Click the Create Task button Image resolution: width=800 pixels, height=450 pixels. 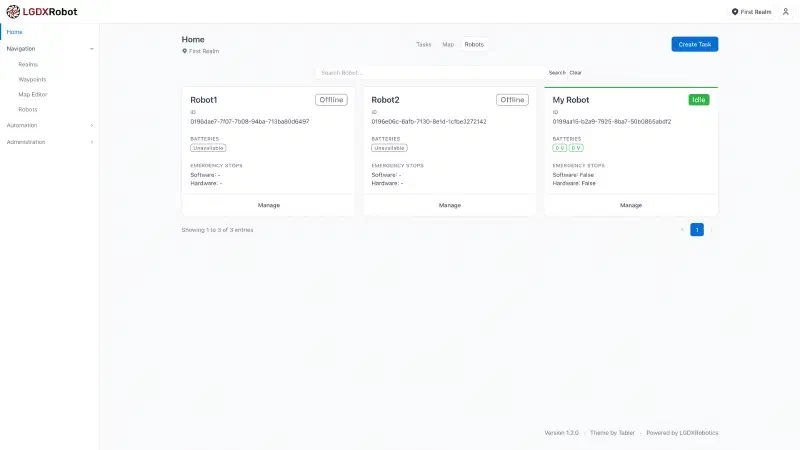click(x=694, y=44)
